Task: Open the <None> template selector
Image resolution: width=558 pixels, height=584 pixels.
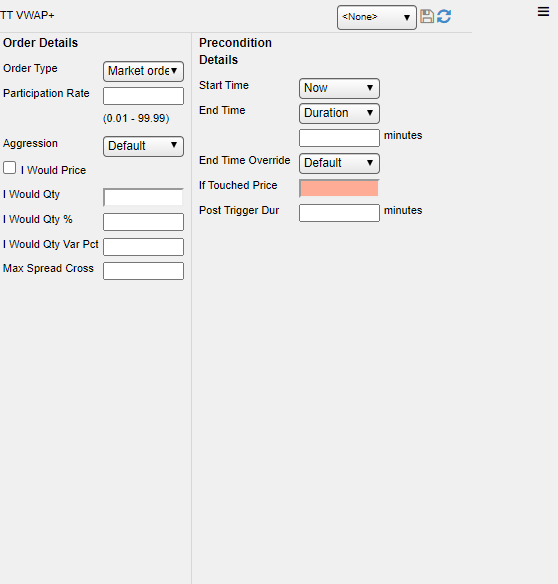Action: coord(377,17)
